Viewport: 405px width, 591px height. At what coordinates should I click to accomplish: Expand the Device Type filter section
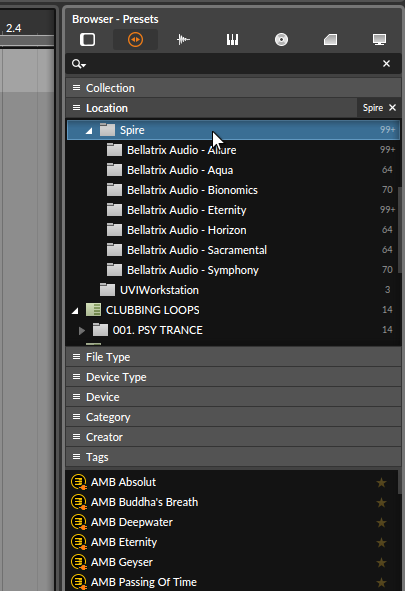[234, 377]
